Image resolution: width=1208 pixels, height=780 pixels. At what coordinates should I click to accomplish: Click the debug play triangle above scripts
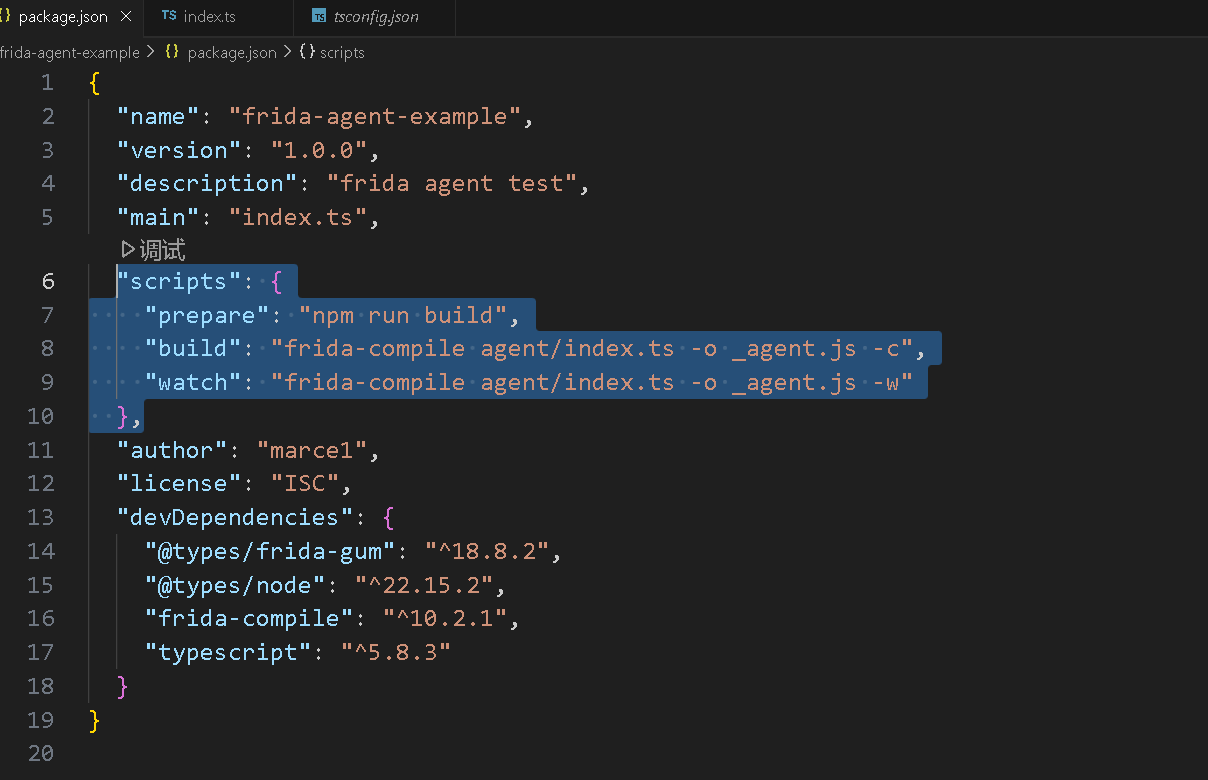(x=127, y=249)
